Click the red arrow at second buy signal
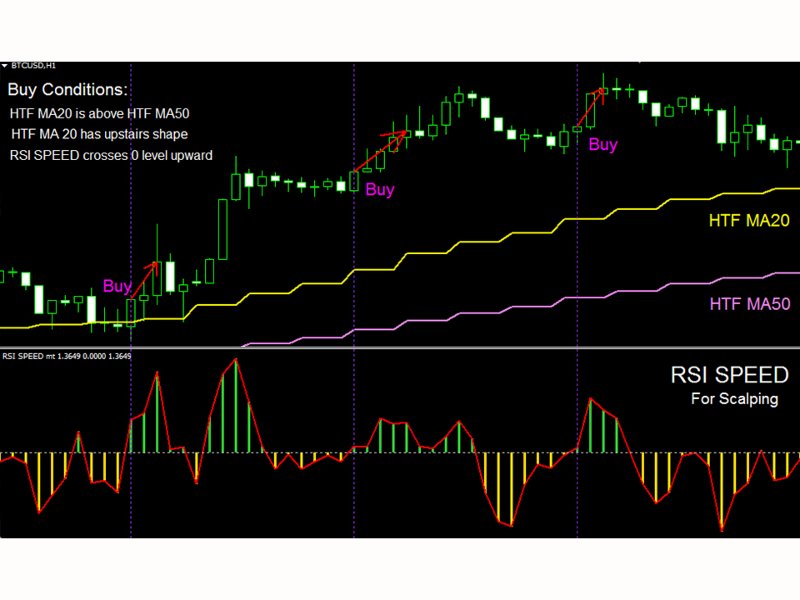The height and width of the screenshot is (600, 800). coord(381,151)
